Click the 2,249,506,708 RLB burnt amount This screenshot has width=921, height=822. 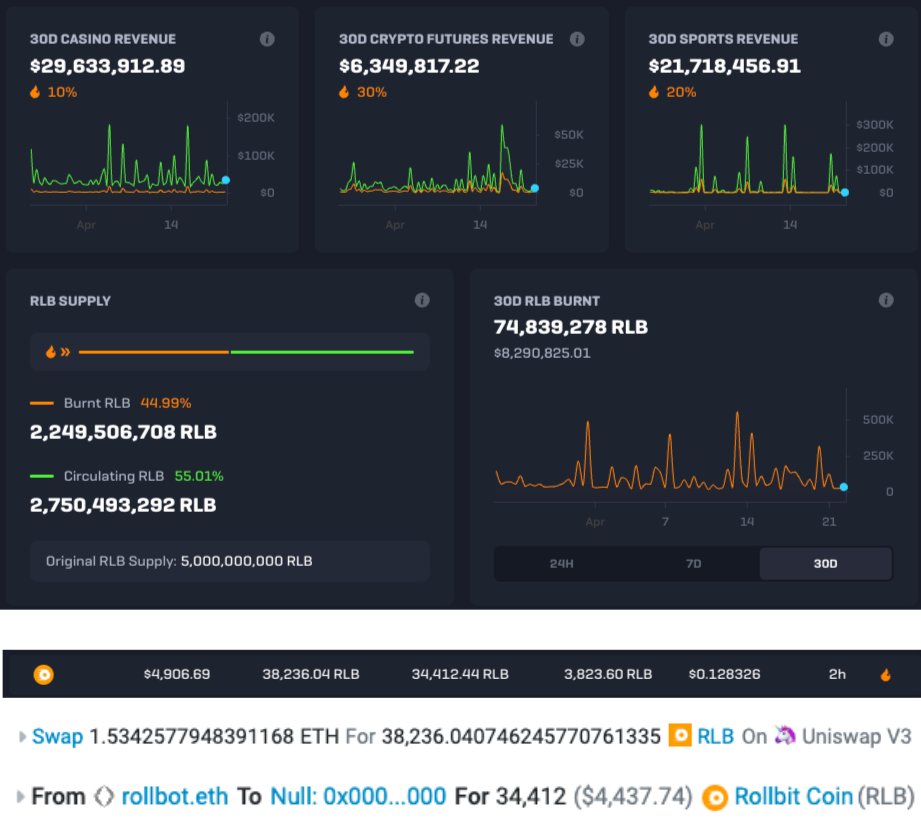point(123,432)
